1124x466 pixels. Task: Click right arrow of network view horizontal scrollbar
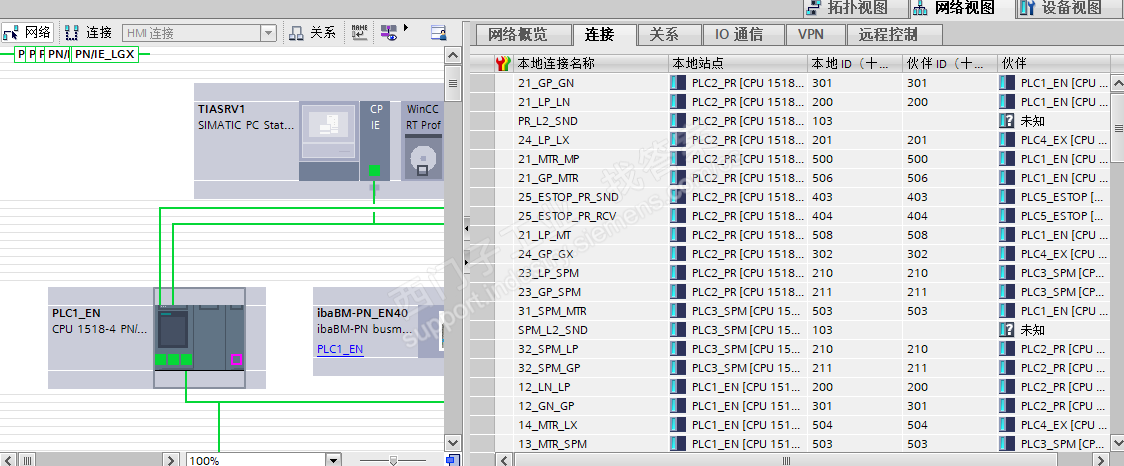click(171, 460)
